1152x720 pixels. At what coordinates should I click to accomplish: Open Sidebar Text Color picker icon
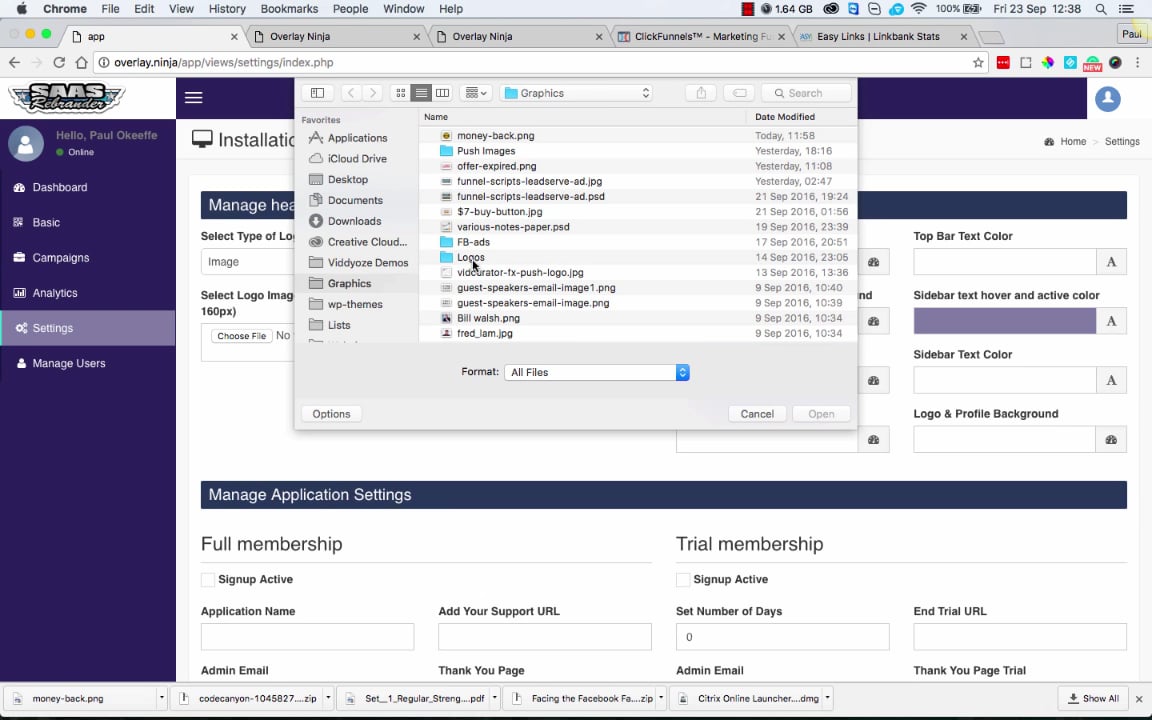tap(1111, 381)
